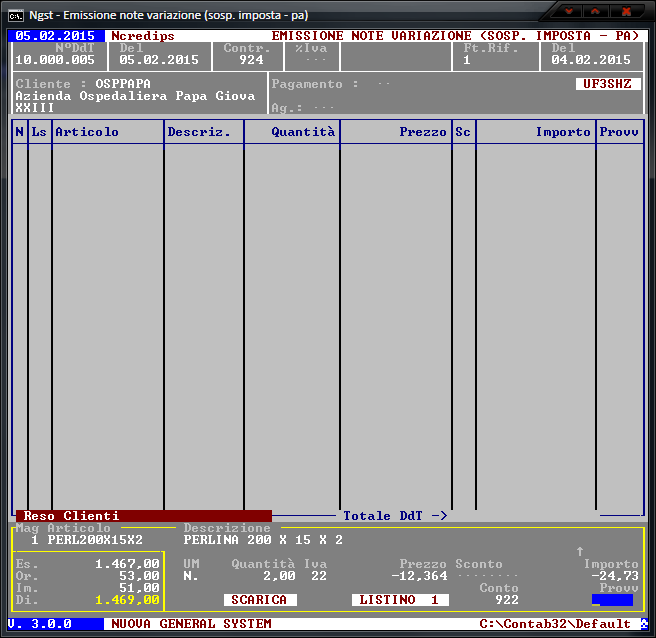Click the version V. 3.0.0 label
Image resolution: width=656 pixels, height=638 pixels.
tap(40, 623)
